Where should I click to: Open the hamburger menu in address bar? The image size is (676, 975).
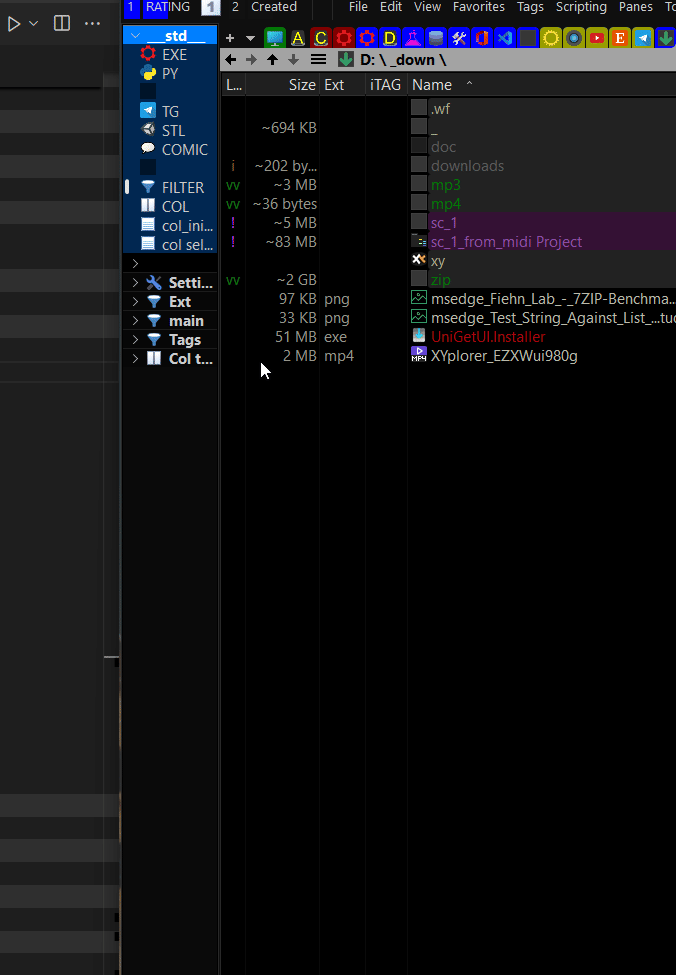coord(318,60)
